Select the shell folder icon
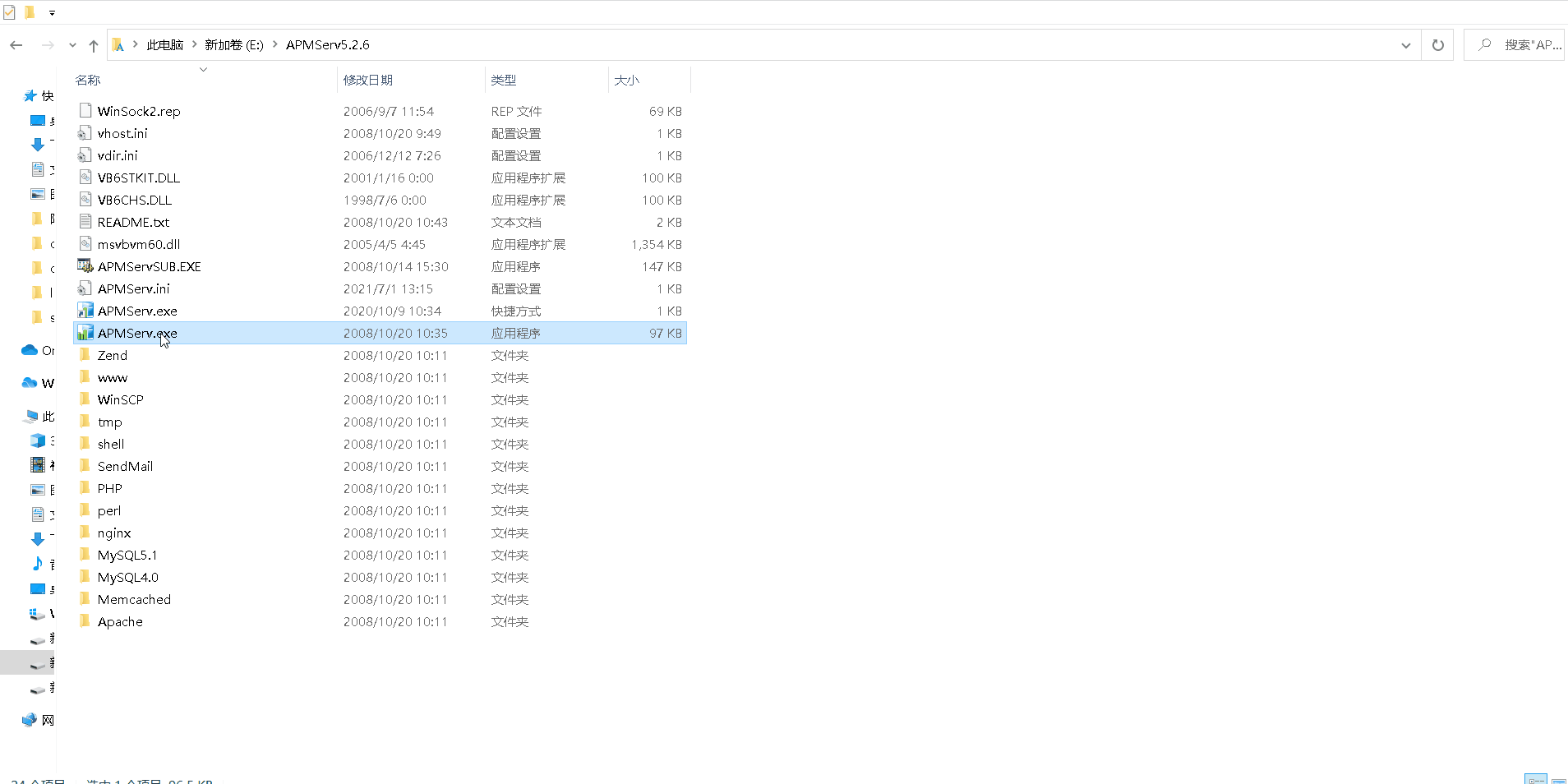Image resolution: width=1568 pixels, height=784 pixels. coord(85,443)
